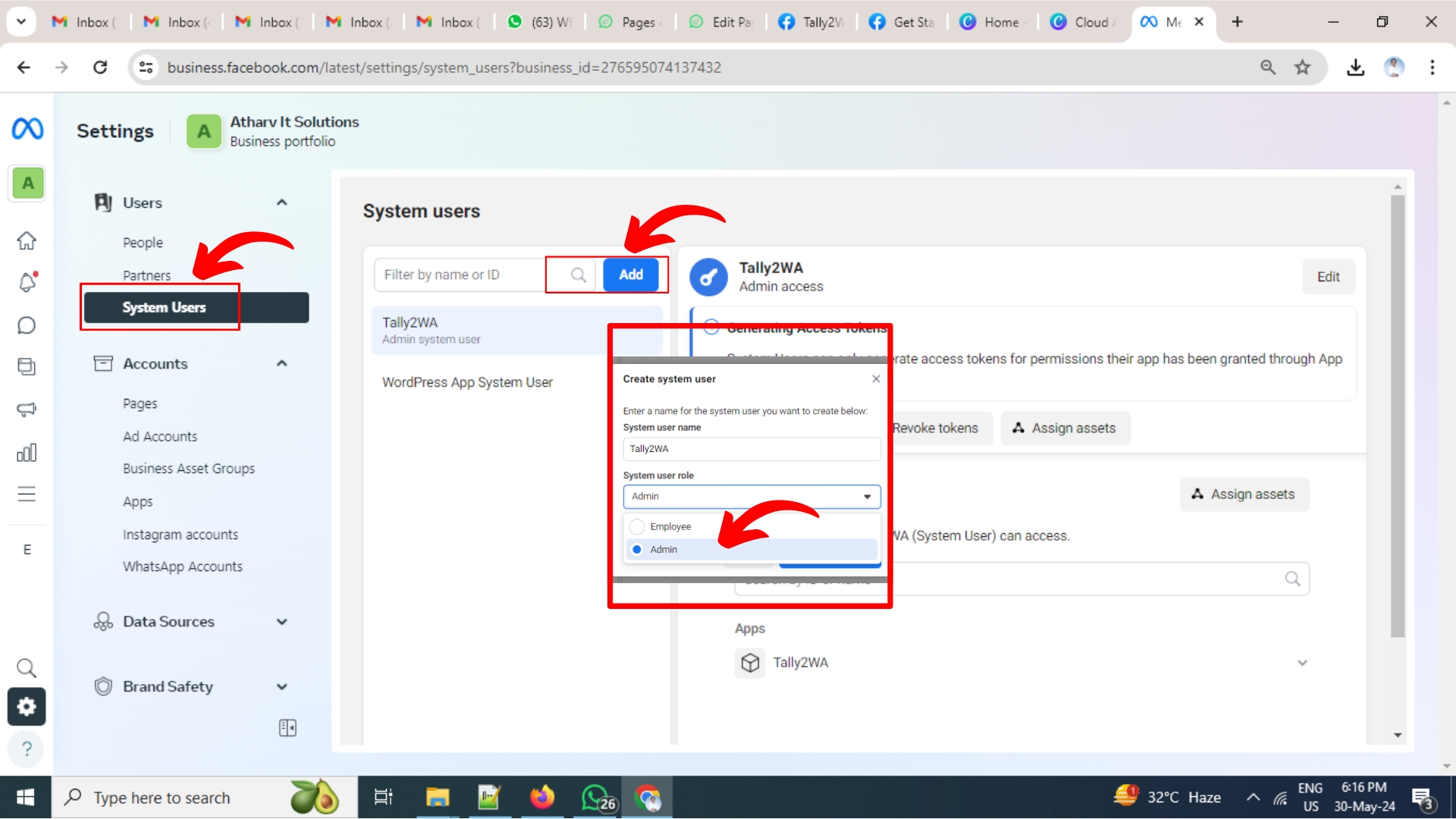The height and width of the screenshot is (819, 1456).
Task: Click the Windows Start button
Action: pos(25,798)
